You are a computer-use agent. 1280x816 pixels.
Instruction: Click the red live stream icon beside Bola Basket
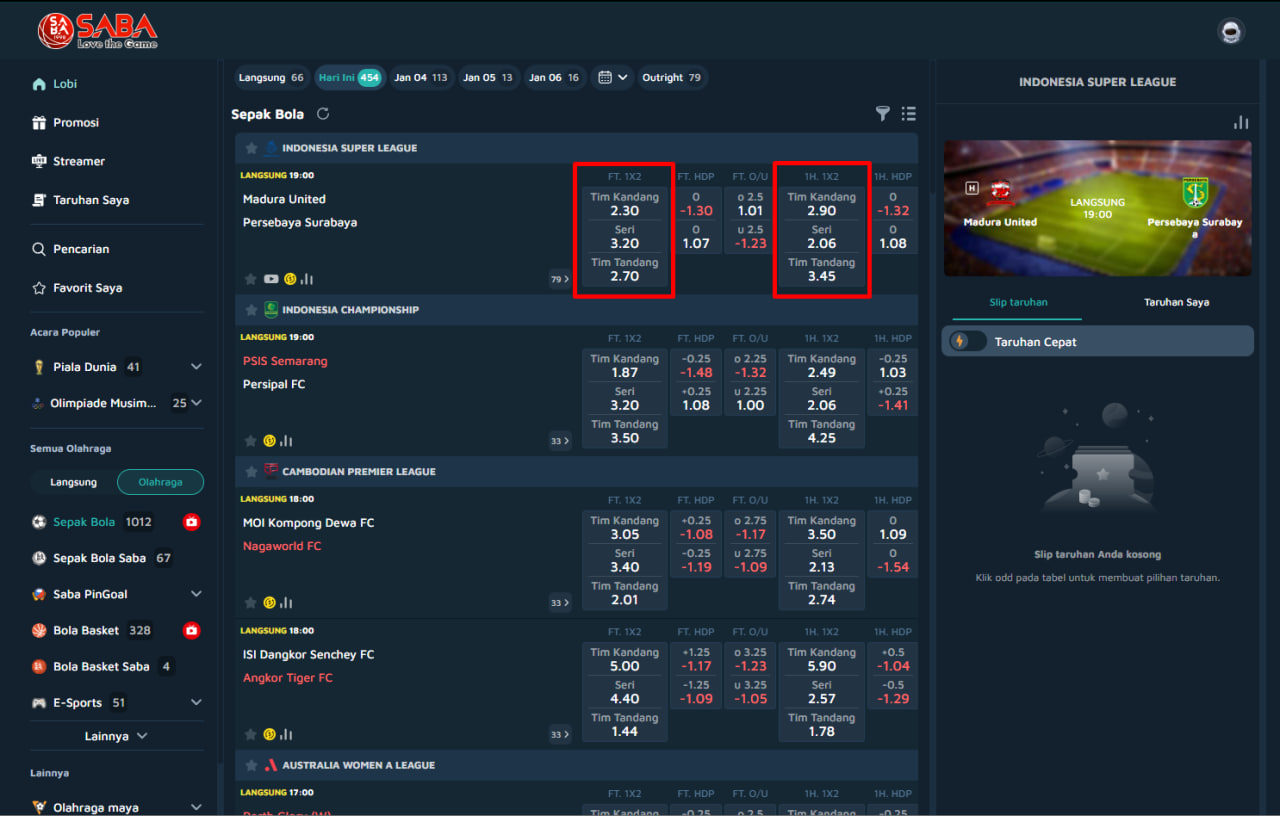(x=191, y=630)
